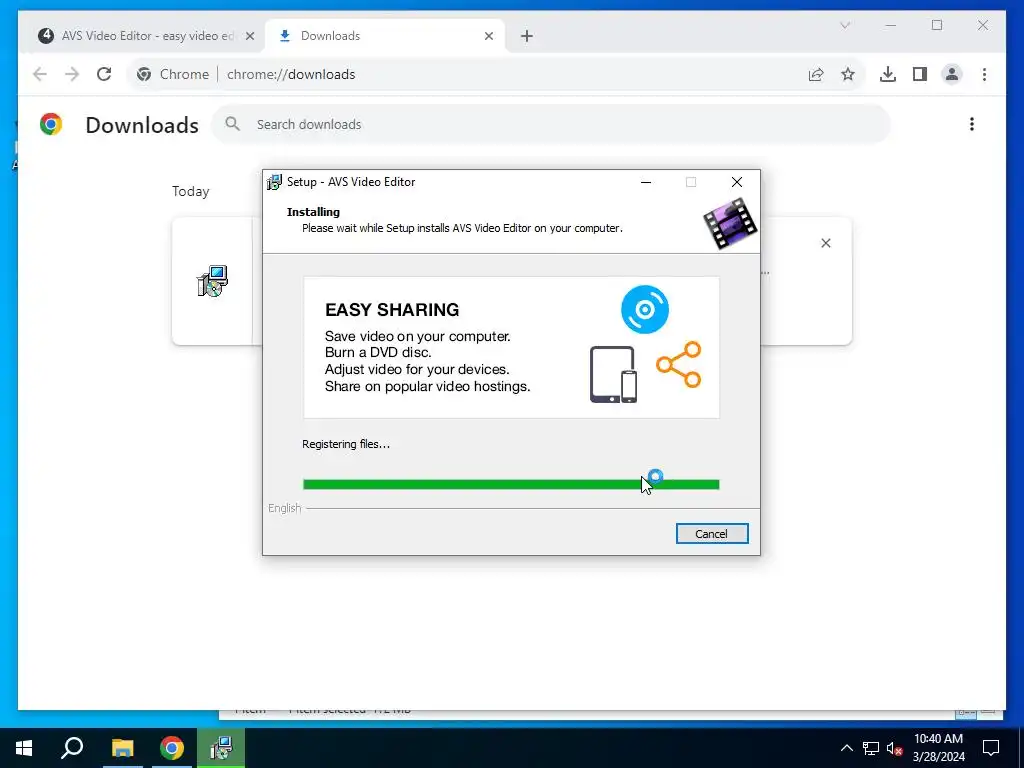1024x768 pixels.
Task: Click the installer file icon in download entry
Action: click(x=212, y=281)
